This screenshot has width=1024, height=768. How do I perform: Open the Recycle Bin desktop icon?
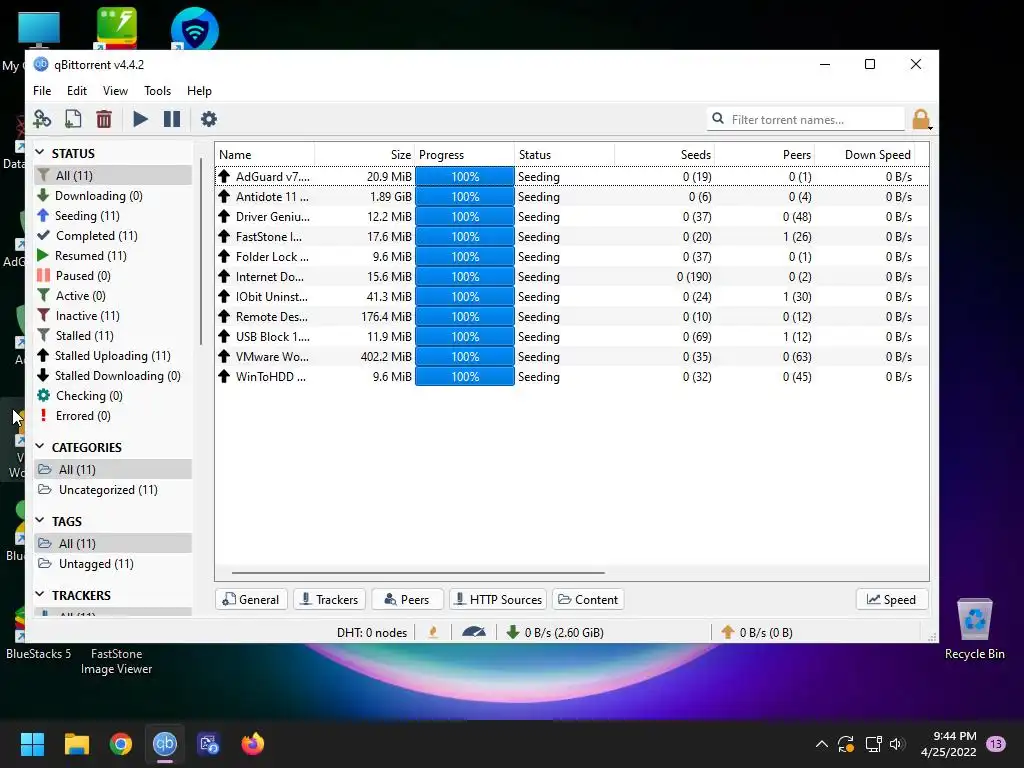pyautogui.click(x=974, y=628)
